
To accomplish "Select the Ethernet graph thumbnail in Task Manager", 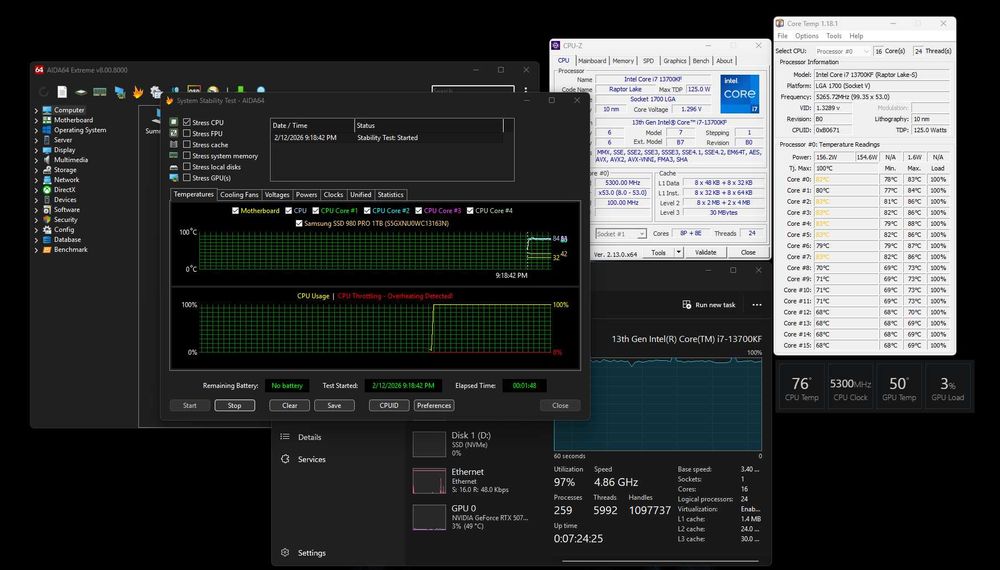I will pyautogui.click(x=429, y=481).
